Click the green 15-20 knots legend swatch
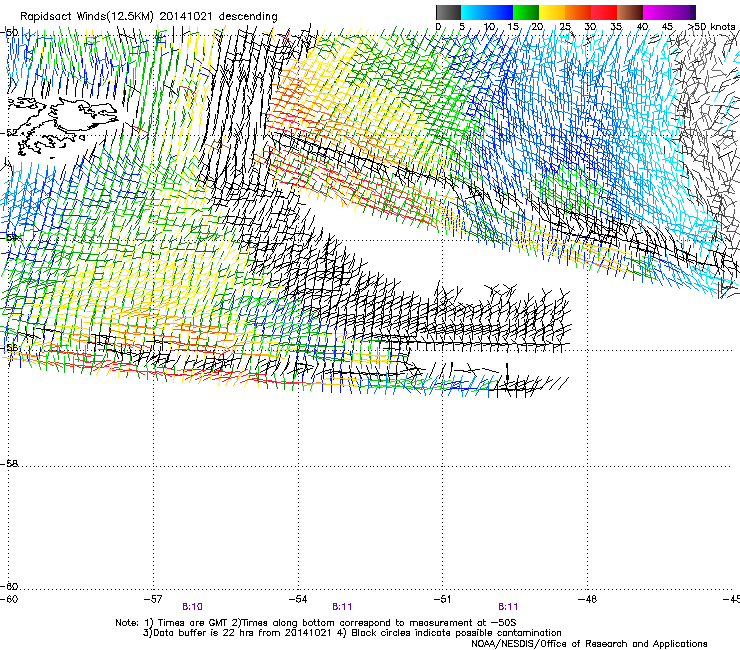This screenshot has width=740, height=650. pos(526,12)
